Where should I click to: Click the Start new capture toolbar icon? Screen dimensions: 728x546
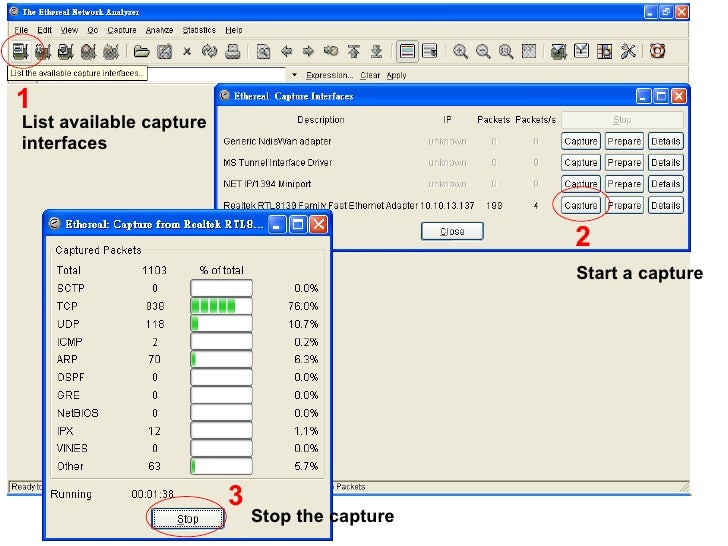click(x=65, y=51)
